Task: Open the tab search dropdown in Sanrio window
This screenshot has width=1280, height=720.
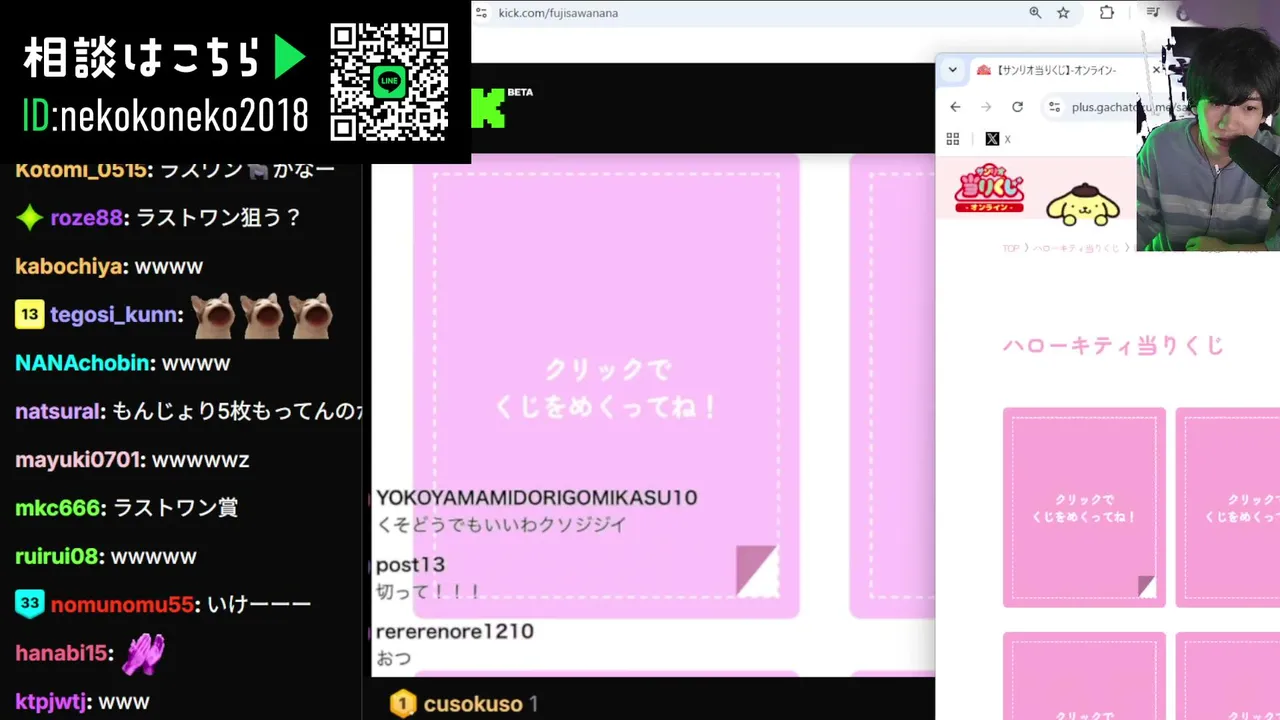Action: (953, 70)
